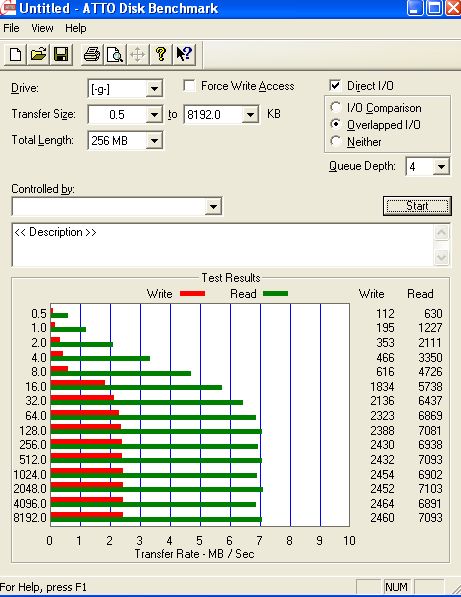
Task: Click the Description scrollbar down arrow
Action: 442,257
